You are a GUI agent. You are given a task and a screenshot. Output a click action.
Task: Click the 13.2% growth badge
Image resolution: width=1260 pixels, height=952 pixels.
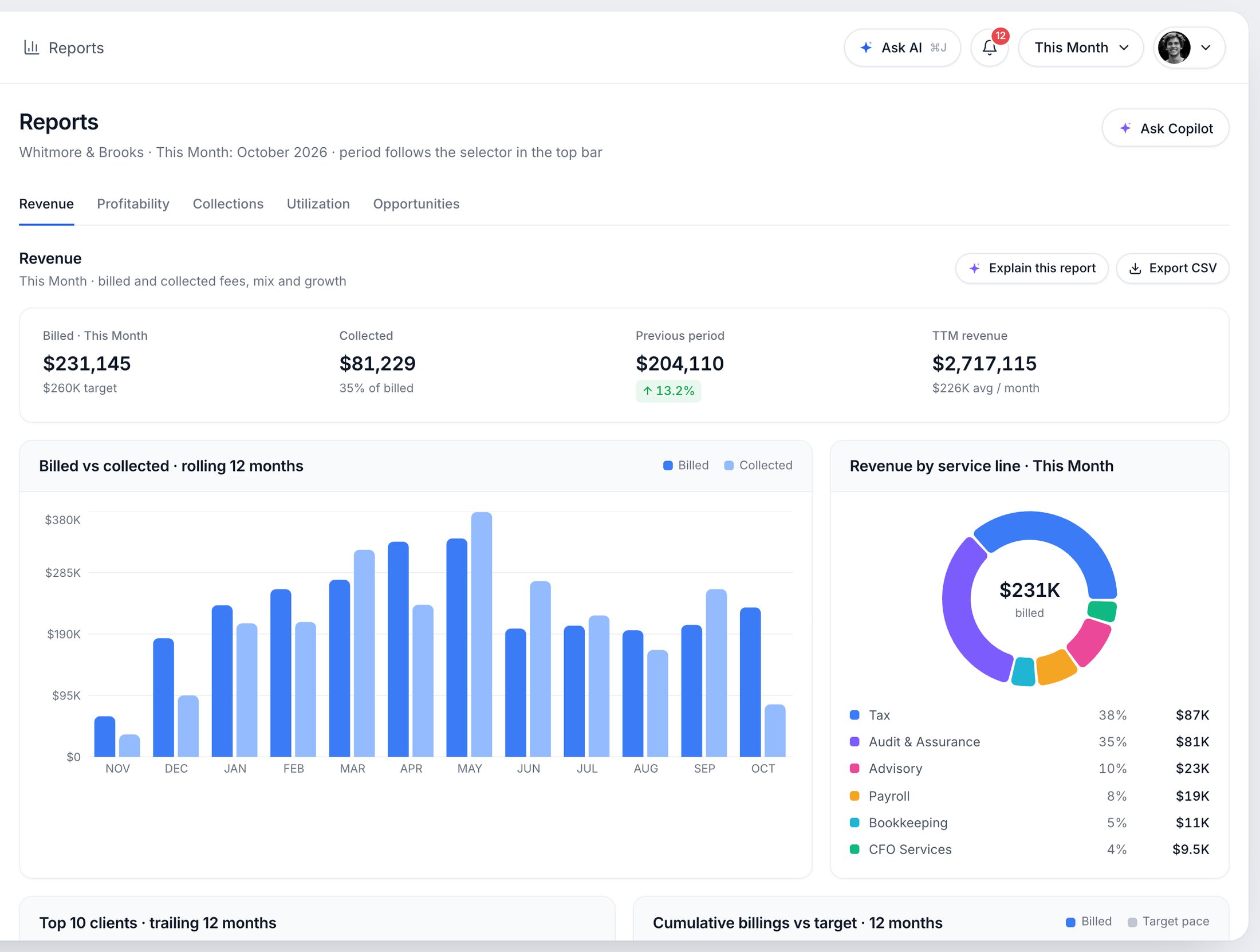(668, 391)
